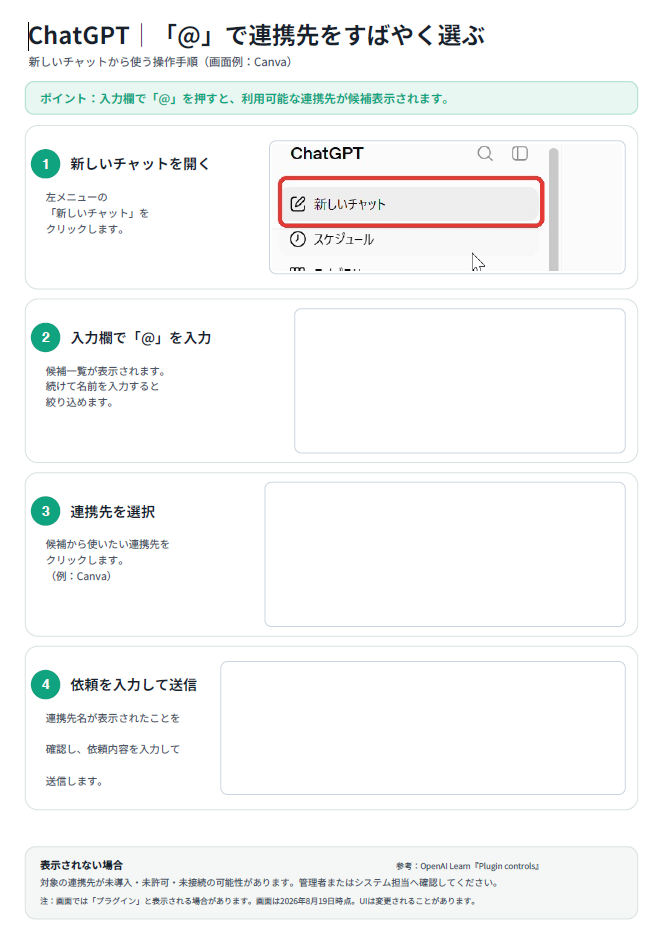
Task: Click the empty image placeholder in step 4
Action: (423, 728)
